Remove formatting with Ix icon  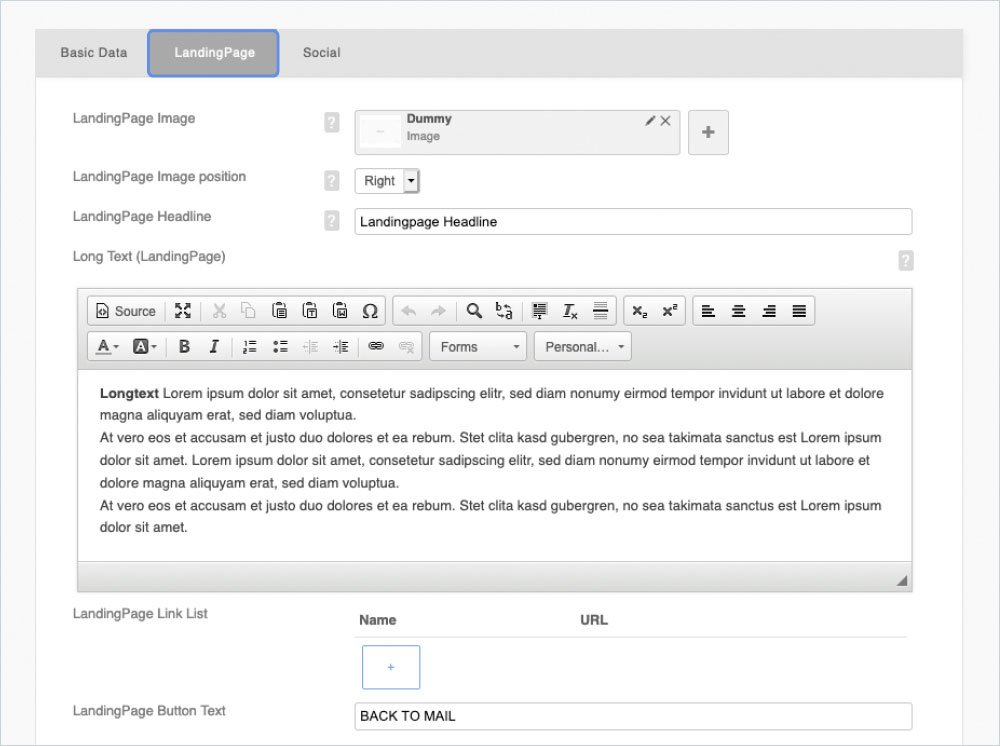pos(570,311)
